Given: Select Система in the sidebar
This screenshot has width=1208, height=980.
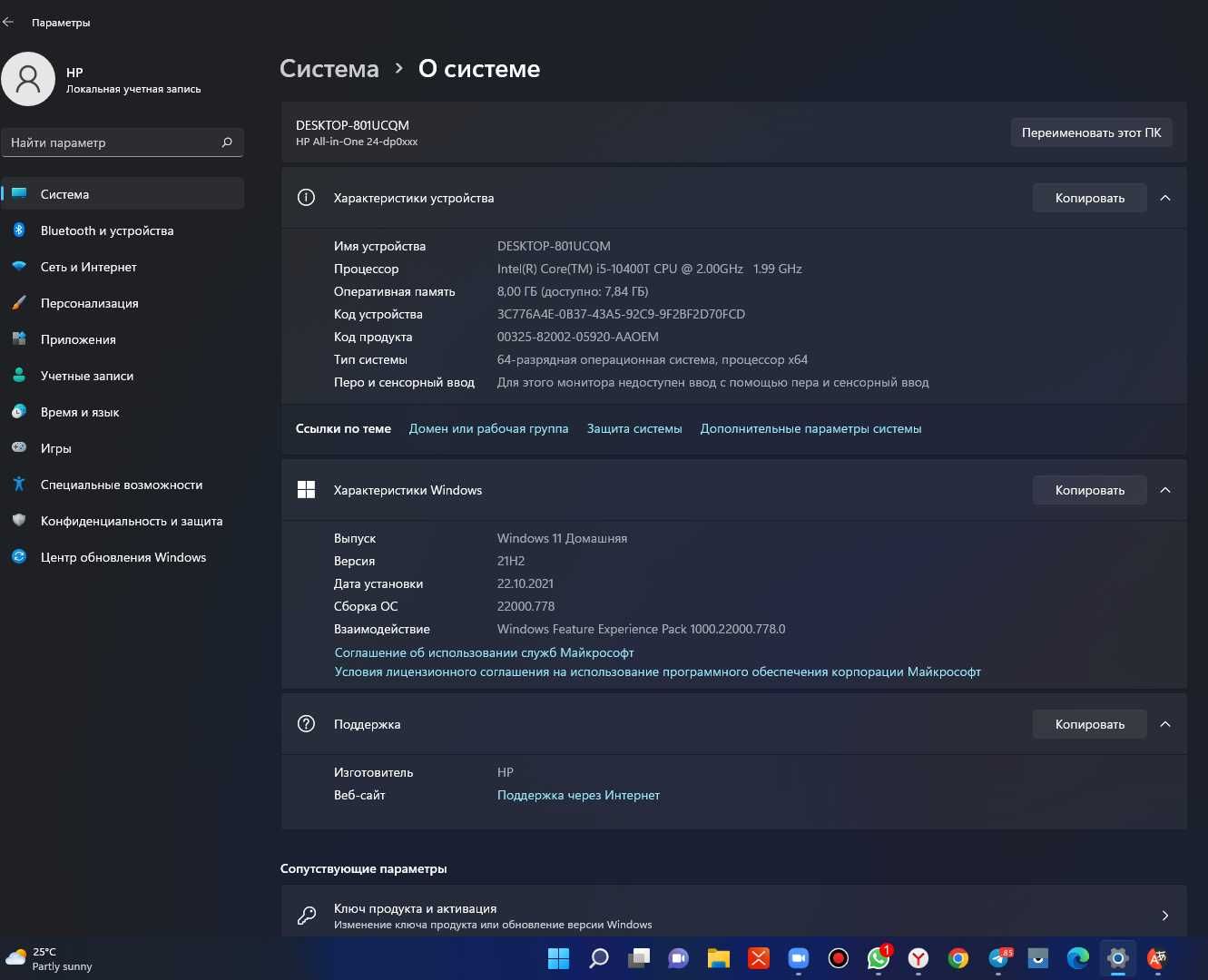Looking at the screenshot, I should [123, 194].
